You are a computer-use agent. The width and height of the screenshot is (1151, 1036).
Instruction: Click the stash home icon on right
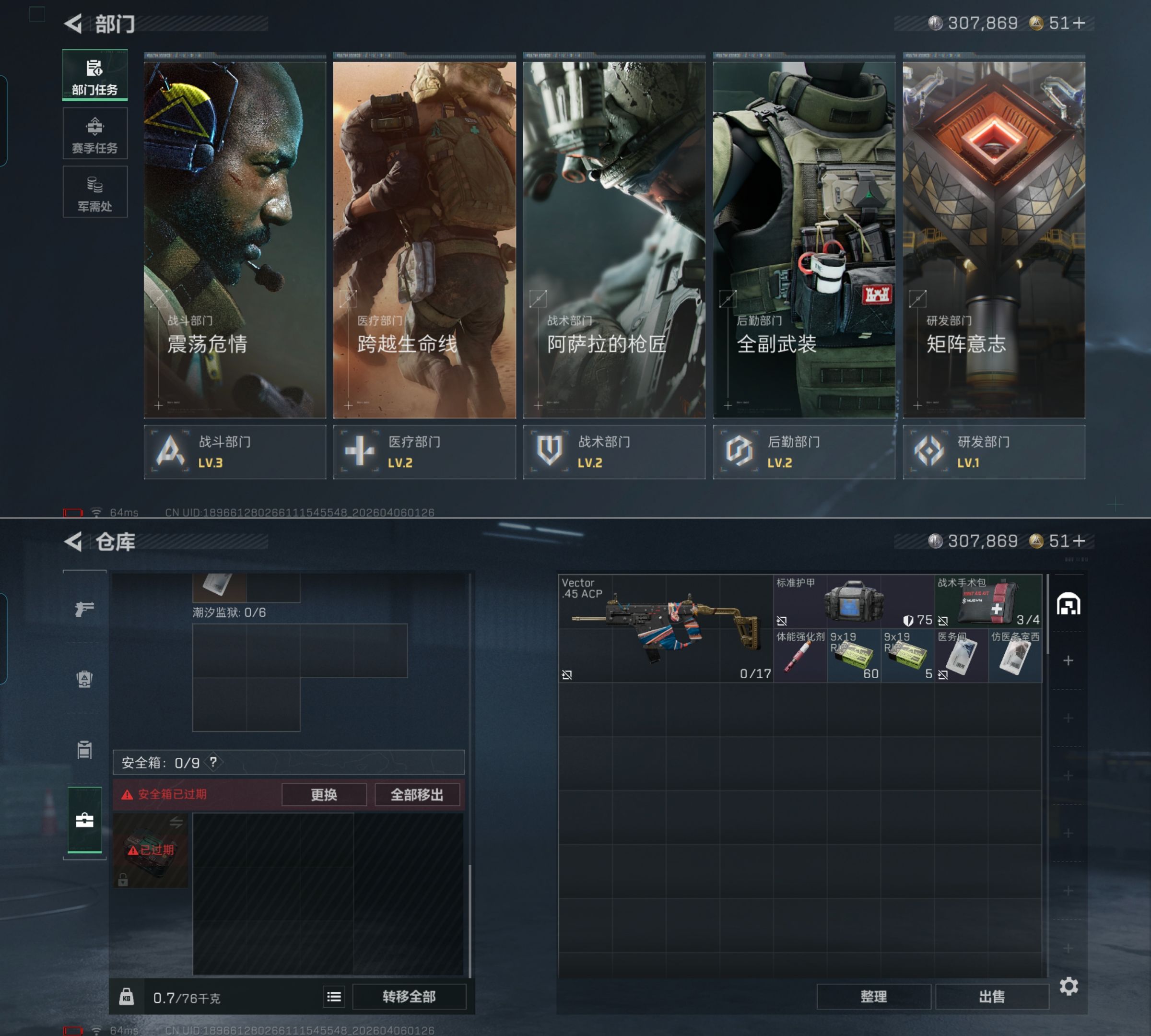1069,604
